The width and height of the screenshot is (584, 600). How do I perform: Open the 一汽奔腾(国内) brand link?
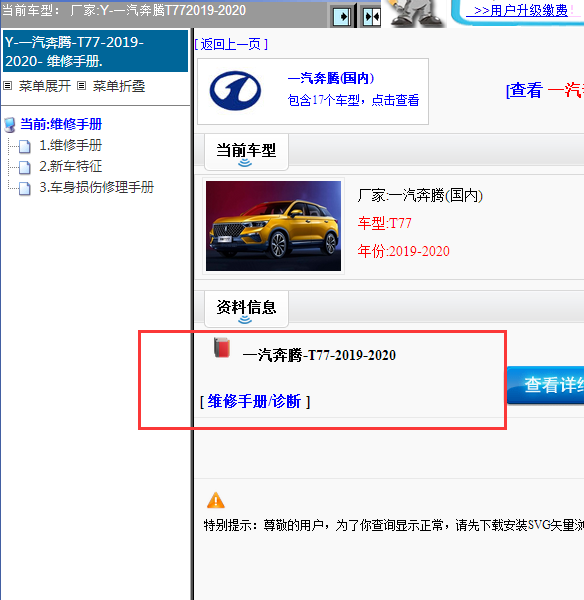(x=331, y=78)
